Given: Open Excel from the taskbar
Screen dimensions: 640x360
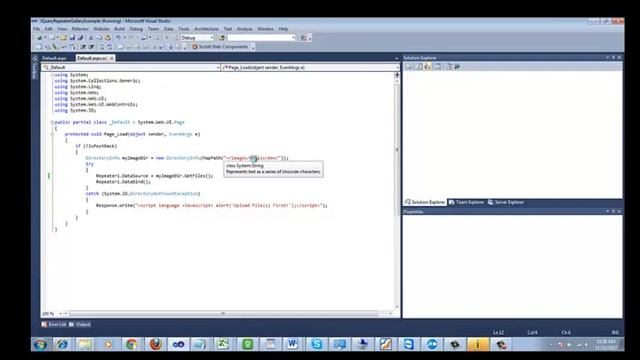Looking at the screenshot, I should 223,344.
